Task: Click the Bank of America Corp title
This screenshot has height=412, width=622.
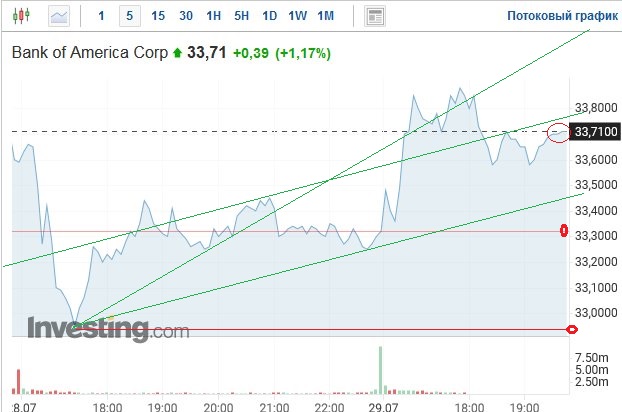Action: pos(90,52)
